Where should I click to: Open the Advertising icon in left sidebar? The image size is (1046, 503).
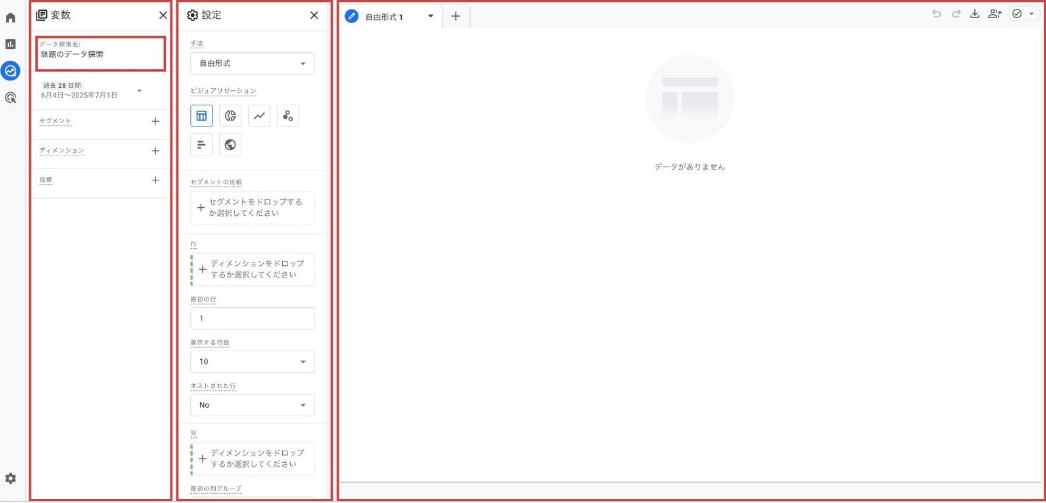coord(11,98)
